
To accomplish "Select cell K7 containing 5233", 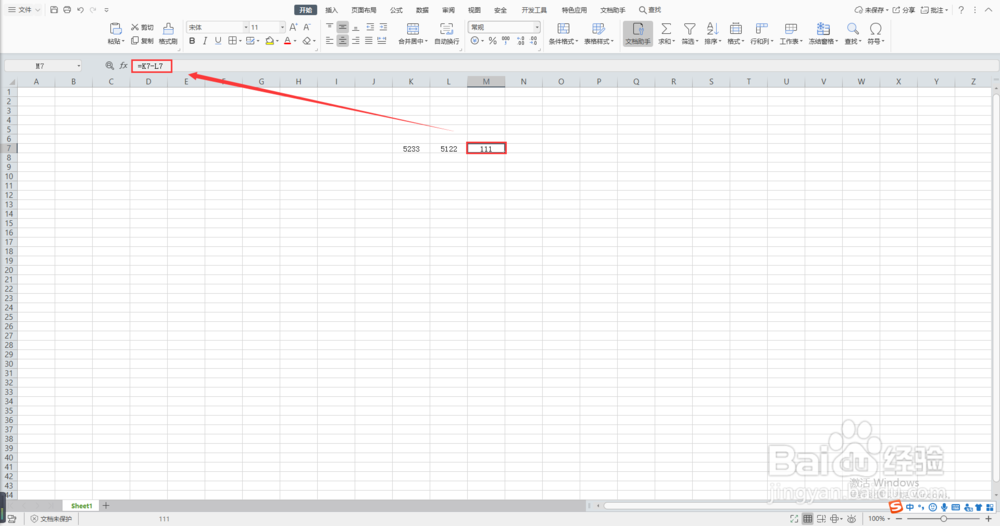I will 411,149.
